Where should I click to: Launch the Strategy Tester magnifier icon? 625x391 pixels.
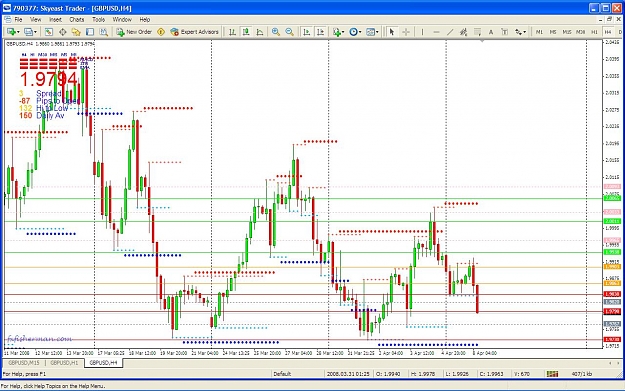pos(104,32)
